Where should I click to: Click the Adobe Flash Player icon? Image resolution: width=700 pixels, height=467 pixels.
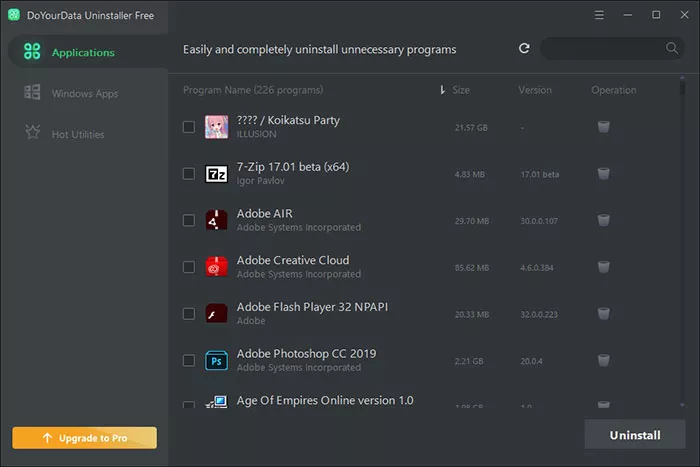217,314
